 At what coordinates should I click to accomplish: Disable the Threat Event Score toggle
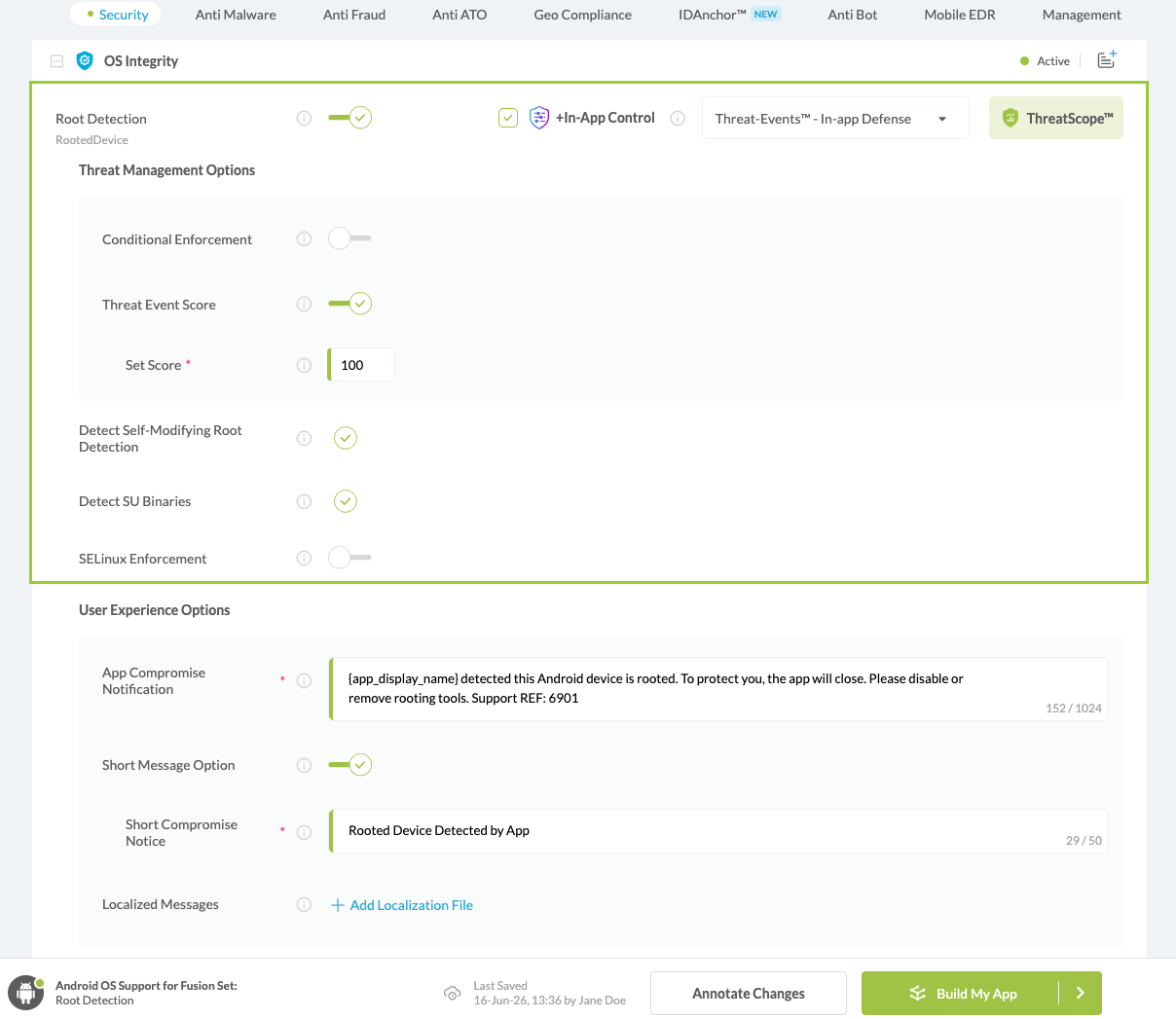pos(349,304)
